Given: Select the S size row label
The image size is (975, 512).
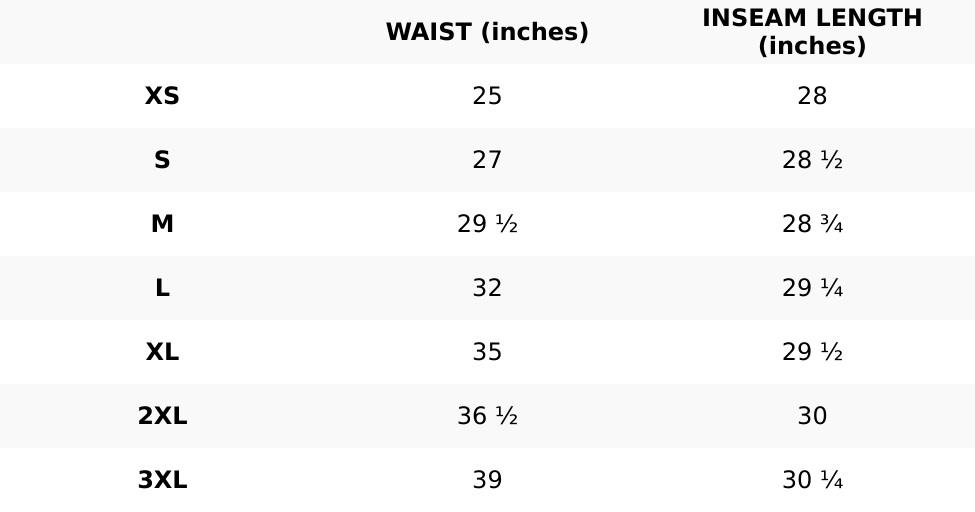Looking at the screenshot, I should (162, 160).
